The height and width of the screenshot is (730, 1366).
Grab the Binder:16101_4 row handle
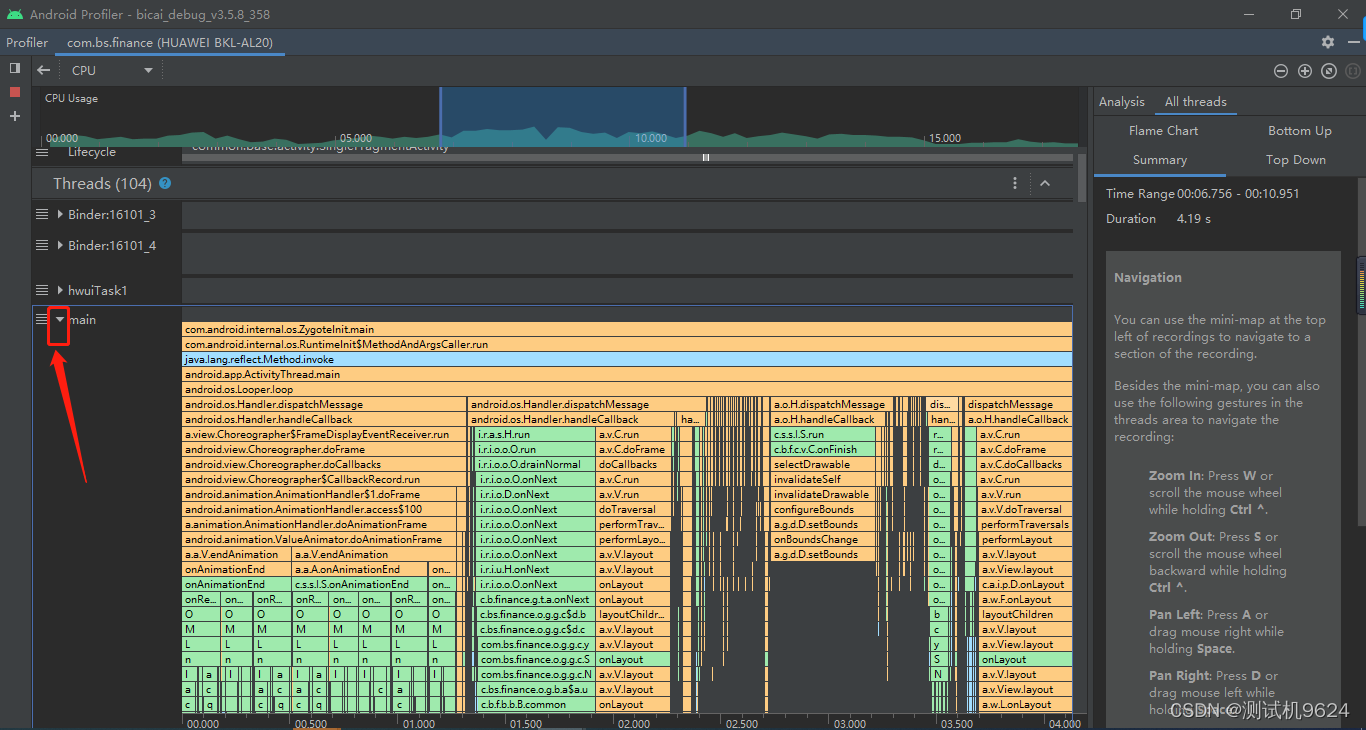(42, 245)
